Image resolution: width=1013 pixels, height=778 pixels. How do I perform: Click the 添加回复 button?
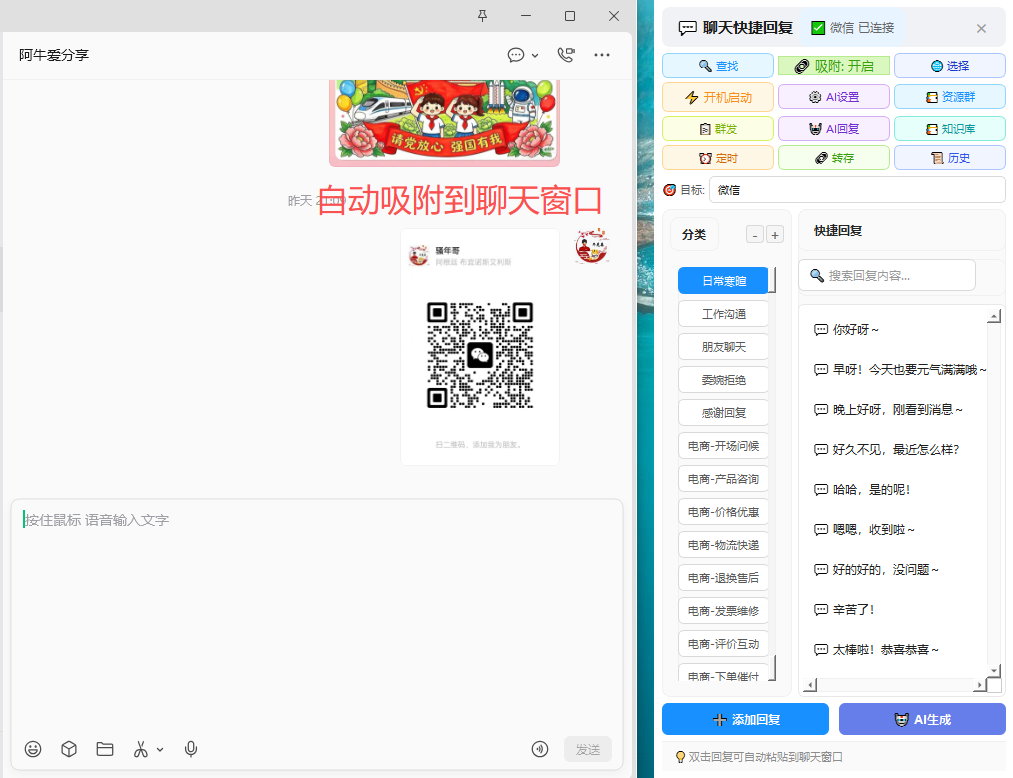tap(746, 719)
